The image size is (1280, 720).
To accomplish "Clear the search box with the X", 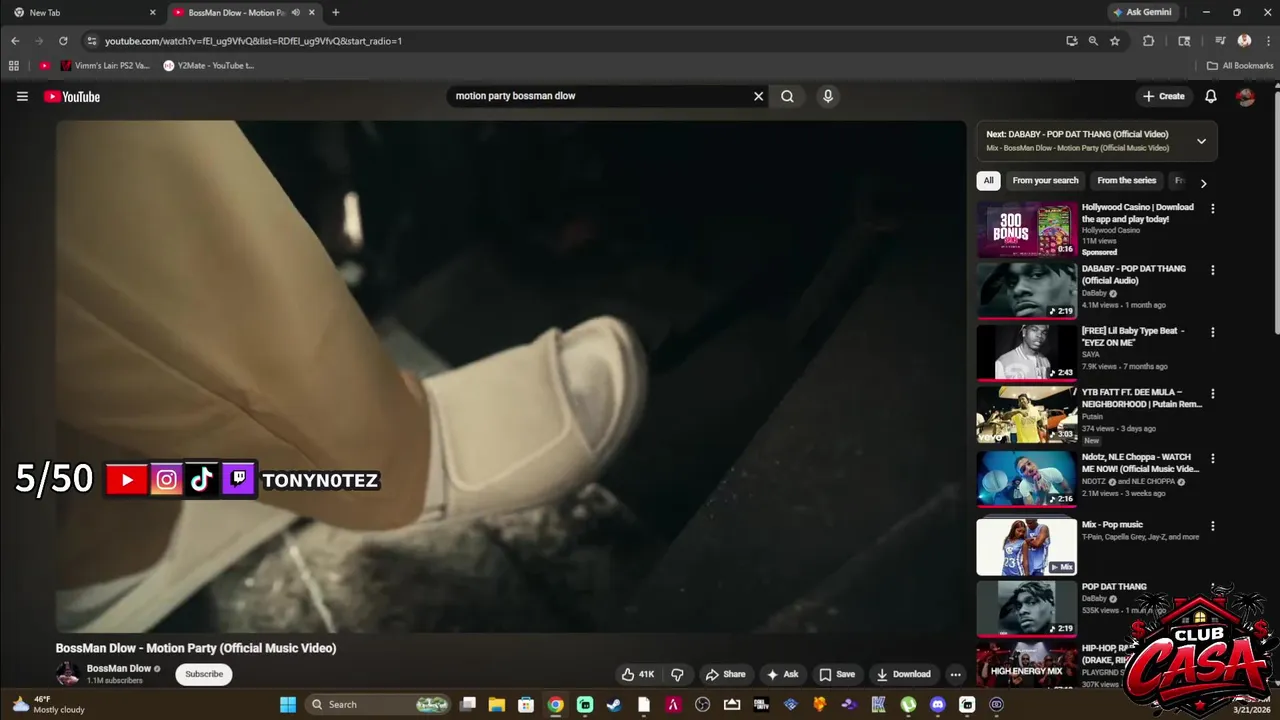I will [758, 96].
